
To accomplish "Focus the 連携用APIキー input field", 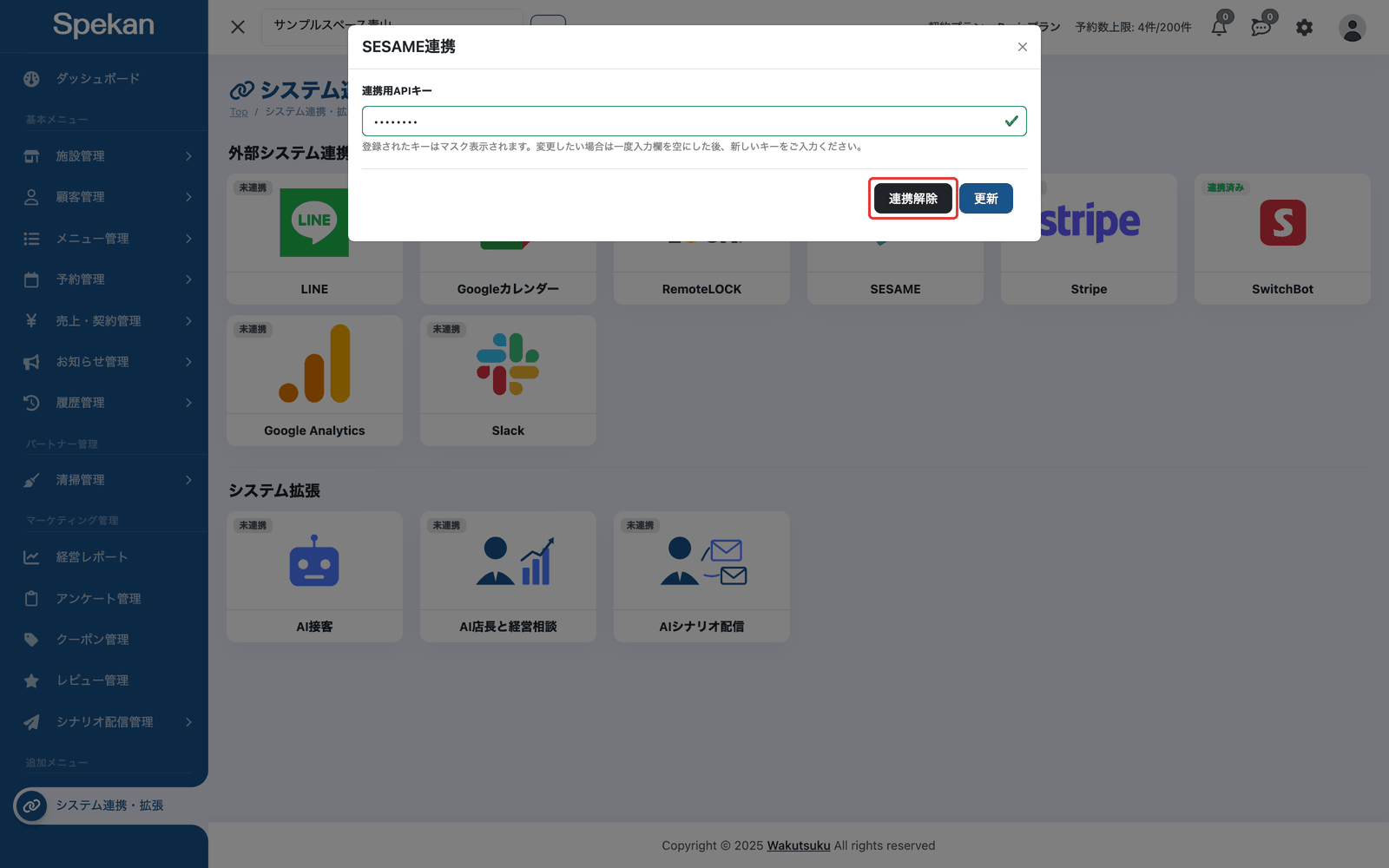I will 694,122.
